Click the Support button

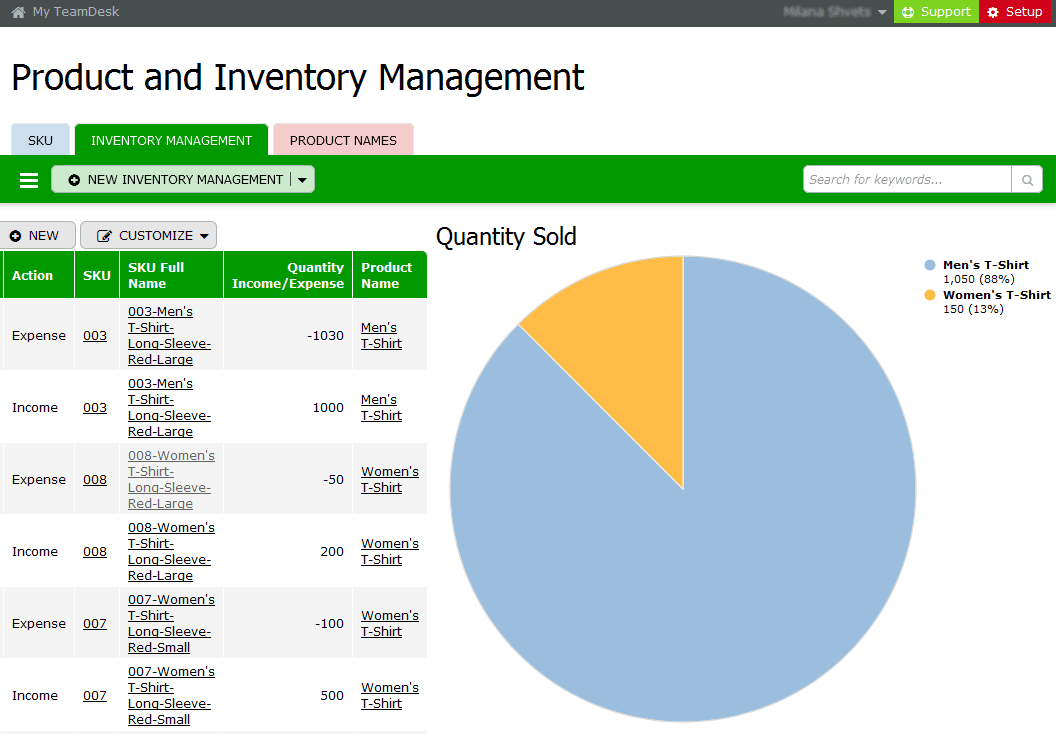936,12
